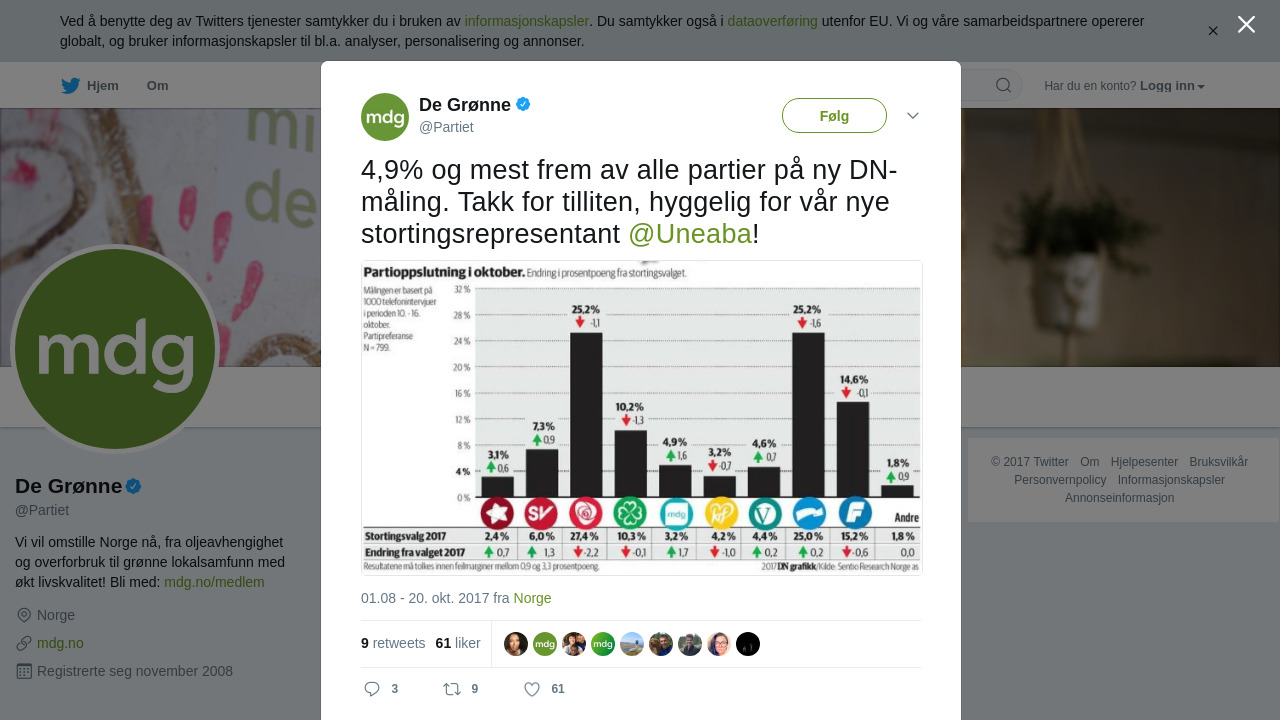Dismiss the cookie notice banner
The width and height of the screenshot is (1280, 720).
coord(1213,31)
